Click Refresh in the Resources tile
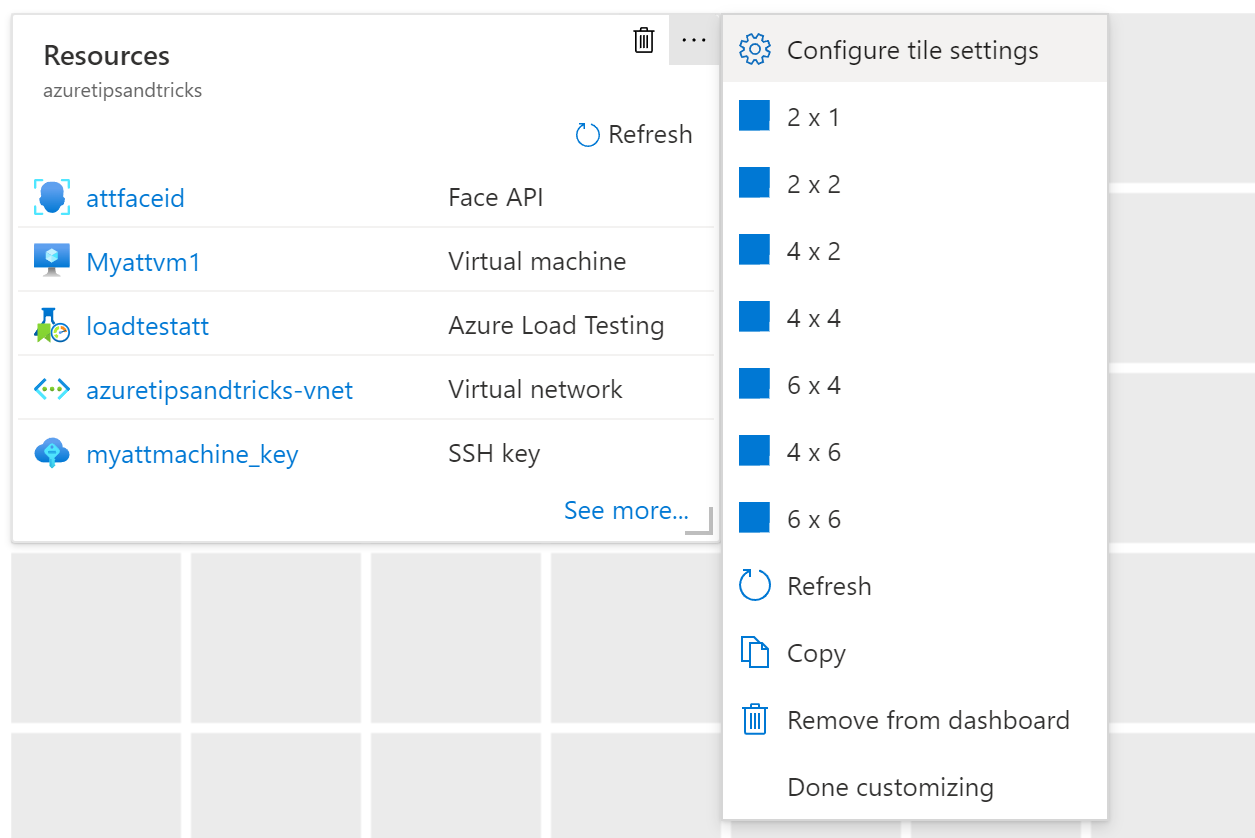Viewport: 1255px width, 838px height. click(x=634, y=134)
